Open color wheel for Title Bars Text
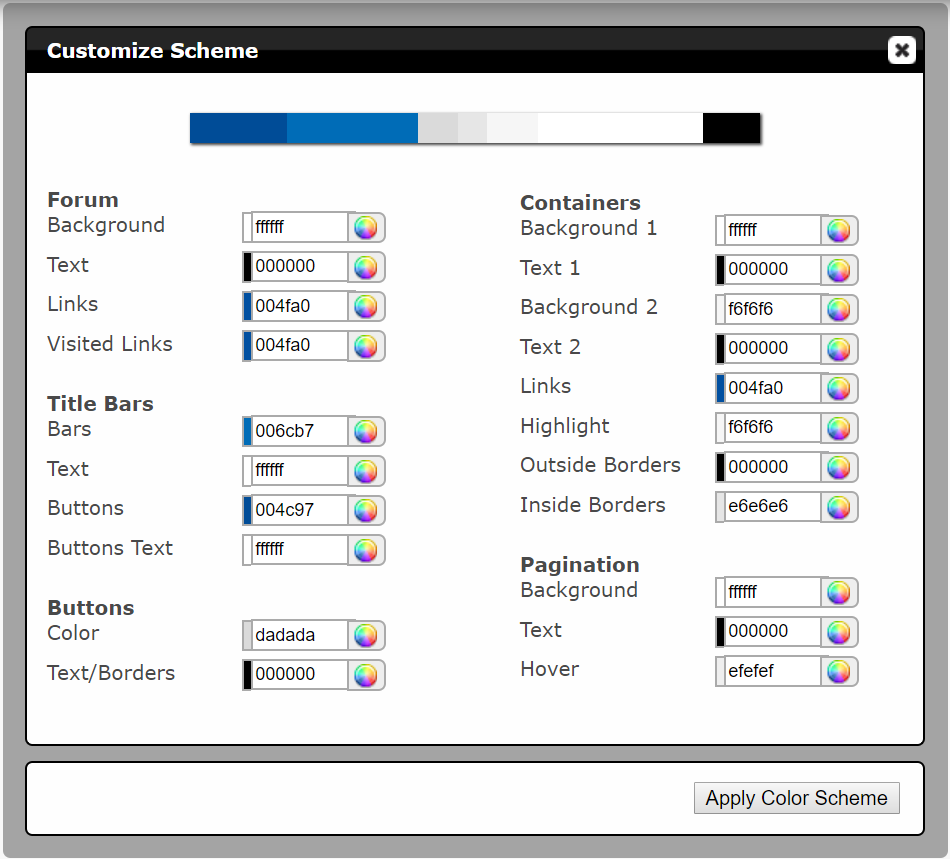The width and height of the screenshot is (950, 859). pos(366,471)
